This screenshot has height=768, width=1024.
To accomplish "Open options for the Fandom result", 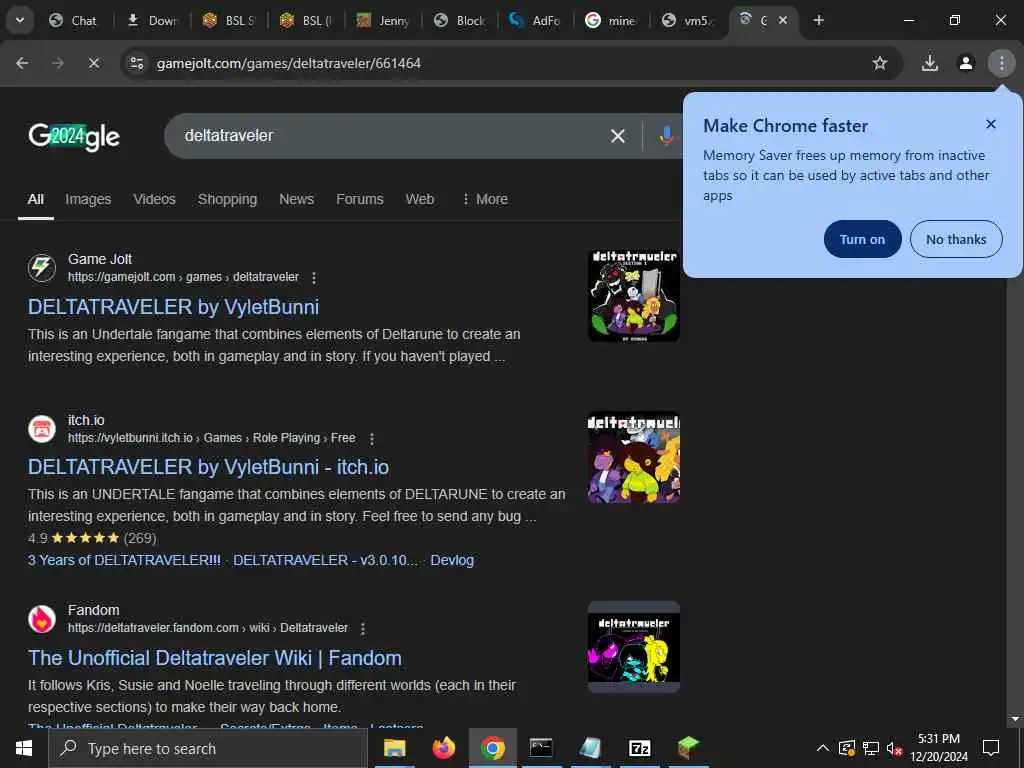I will 363,628.
